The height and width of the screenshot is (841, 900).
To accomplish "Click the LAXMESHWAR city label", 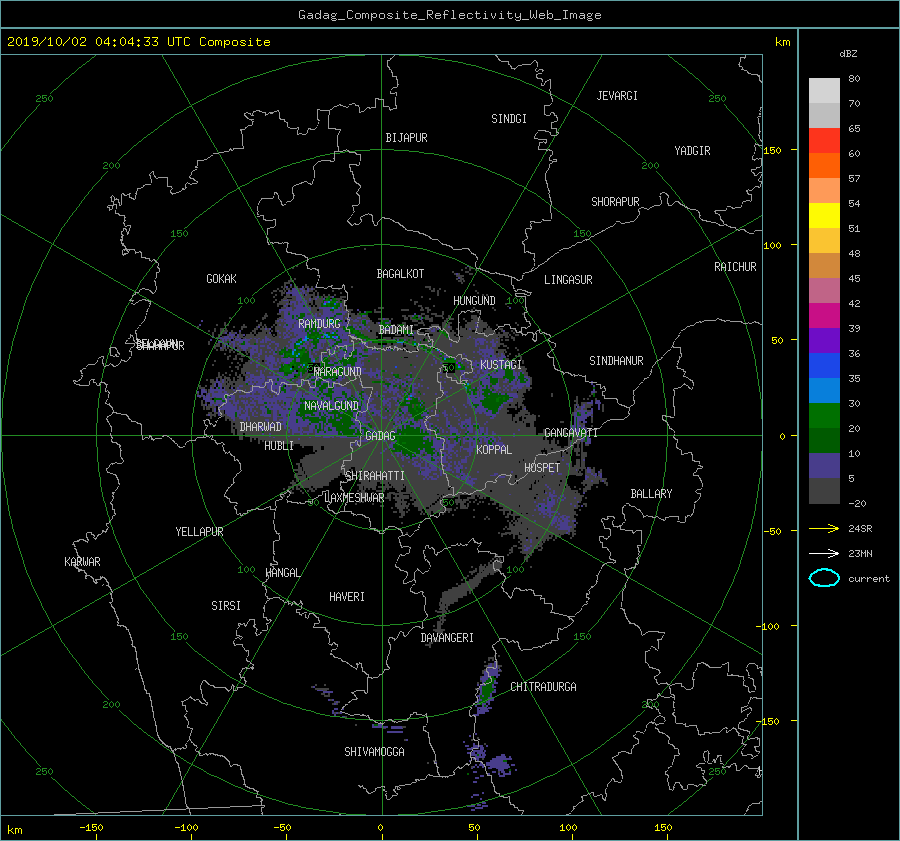I will (354, 498).
